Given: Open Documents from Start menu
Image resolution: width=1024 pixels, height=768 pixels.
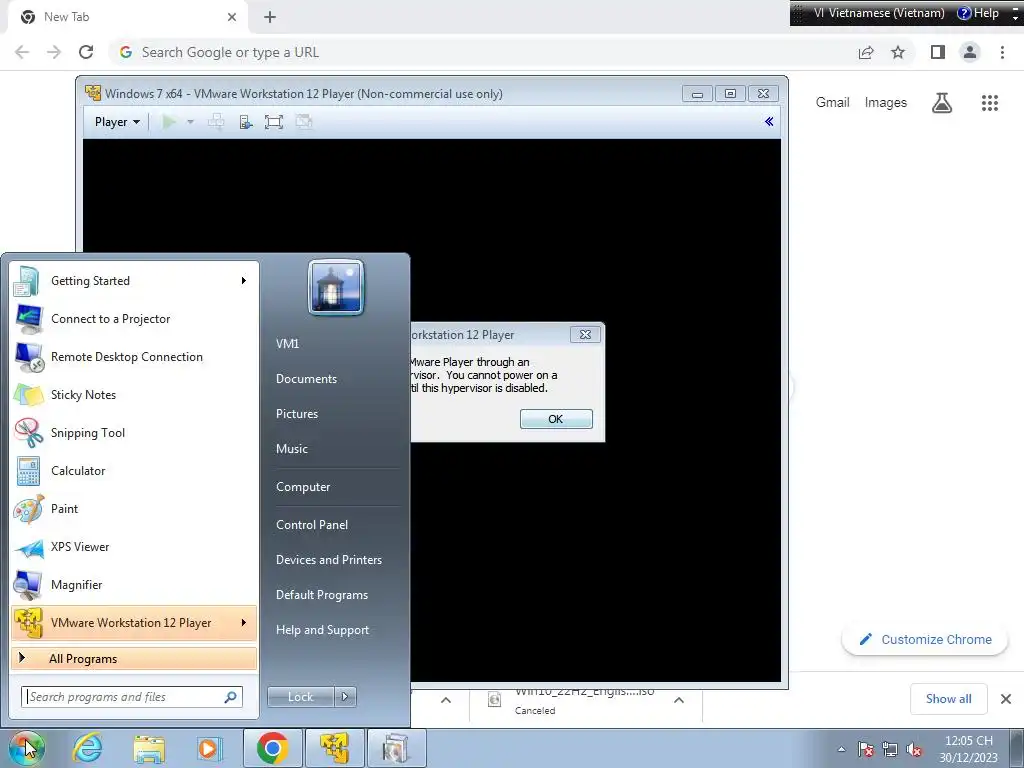Looking at the screenshot, I should point(306,379).
